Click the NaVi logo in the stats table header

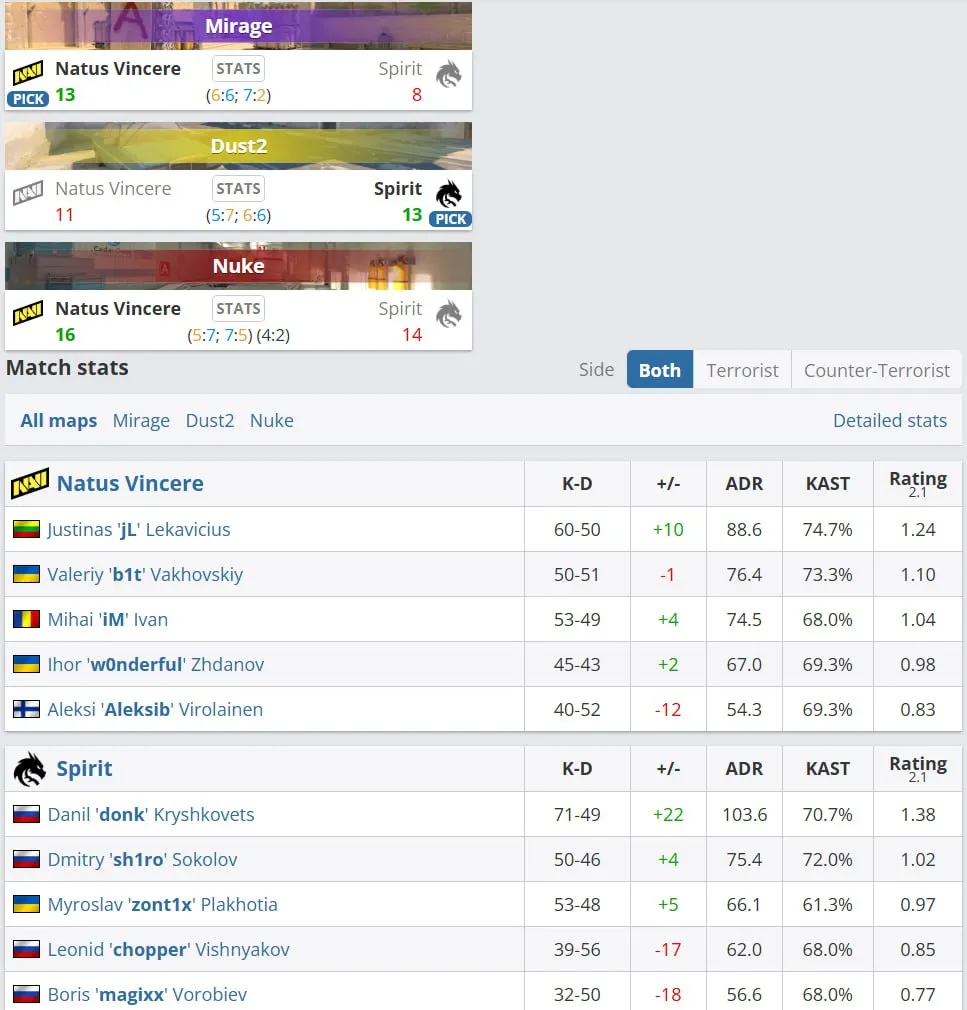point(30,484)
